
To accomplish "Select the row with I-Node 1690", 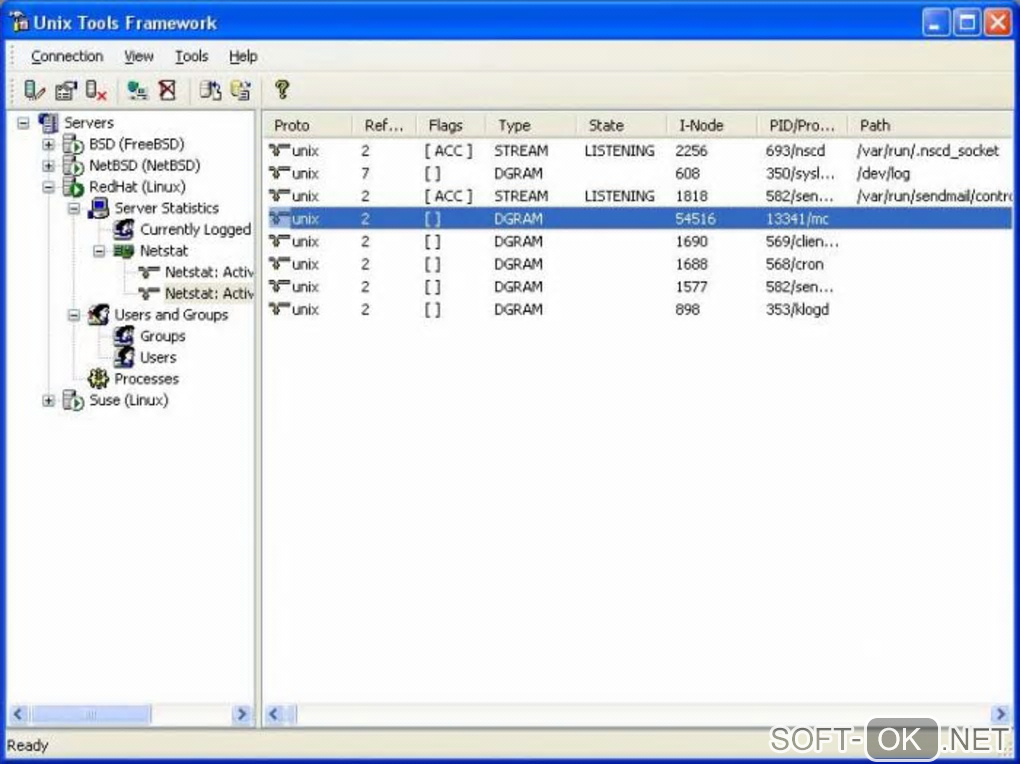I will (x=638, y=241).
